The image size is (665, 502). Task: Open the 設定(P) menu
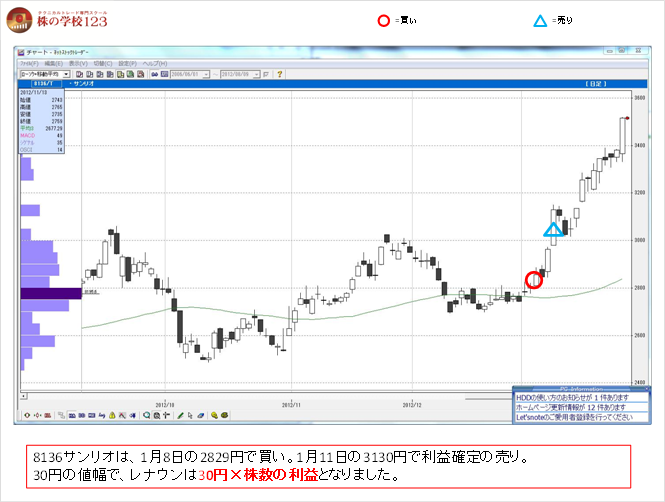pos(127,63)
